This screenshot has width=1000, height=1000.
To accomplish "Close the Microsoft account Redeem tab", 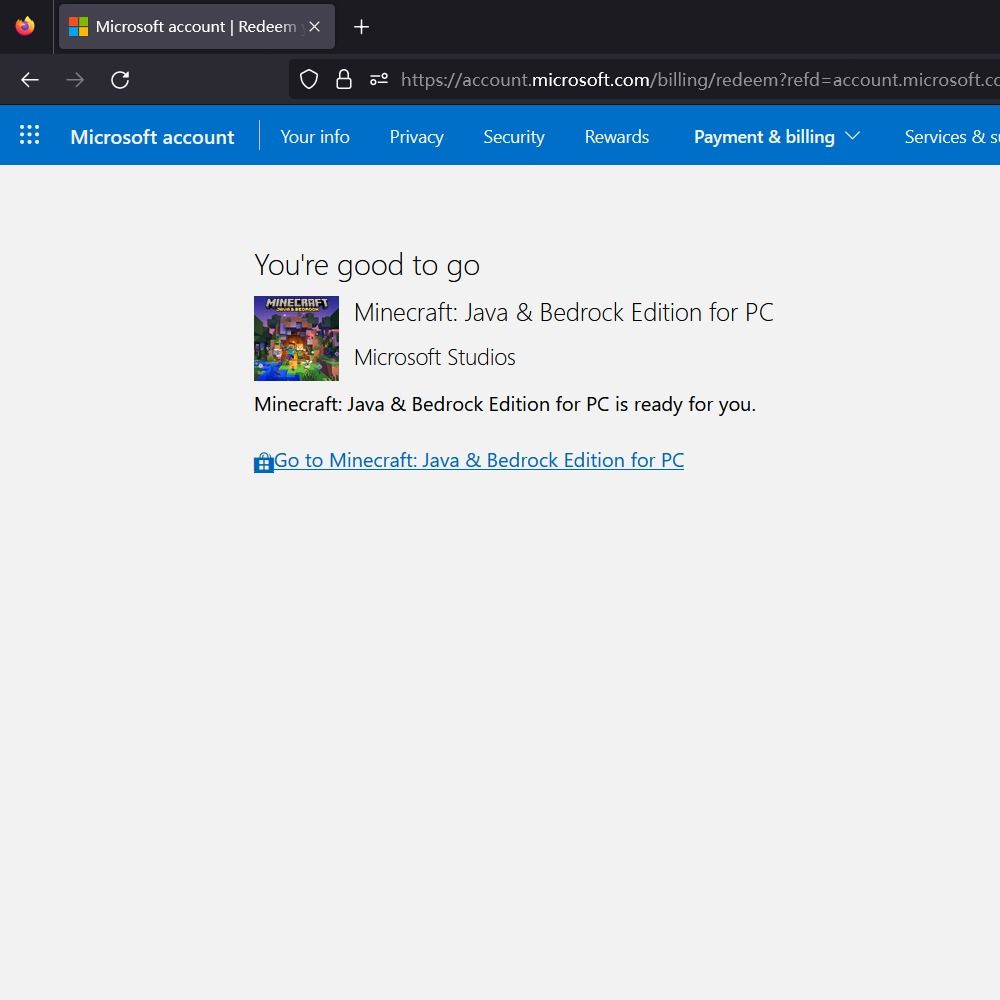I will click(314, 27).
